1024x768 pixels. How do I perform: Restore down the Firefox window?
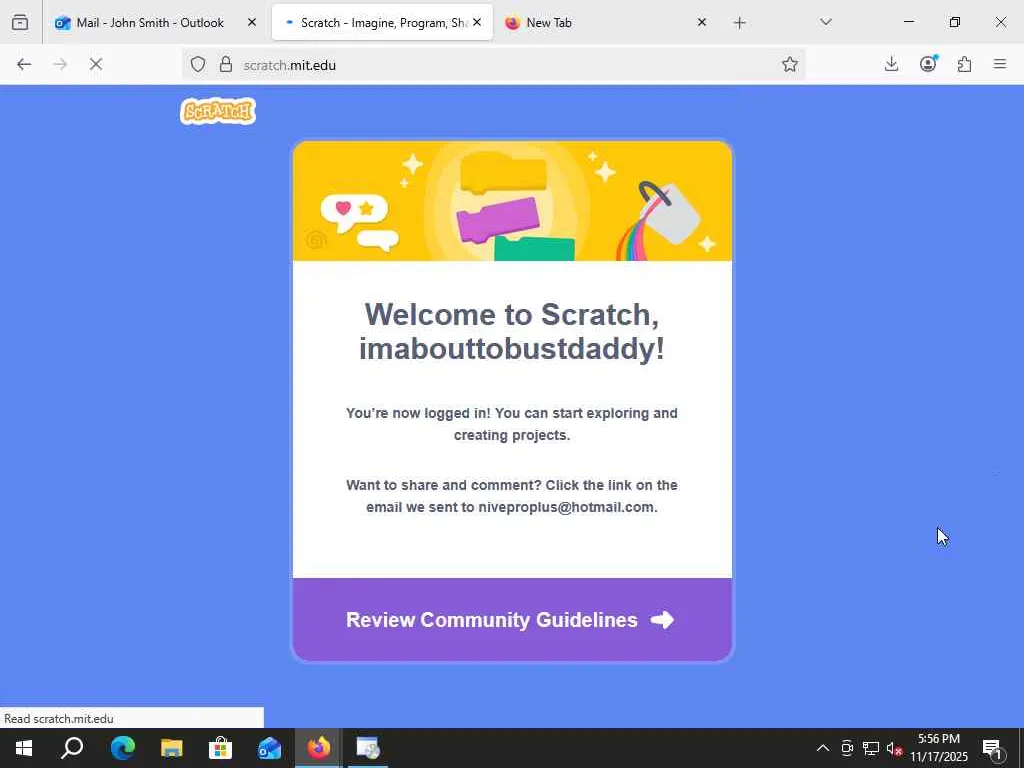[955, 22]
